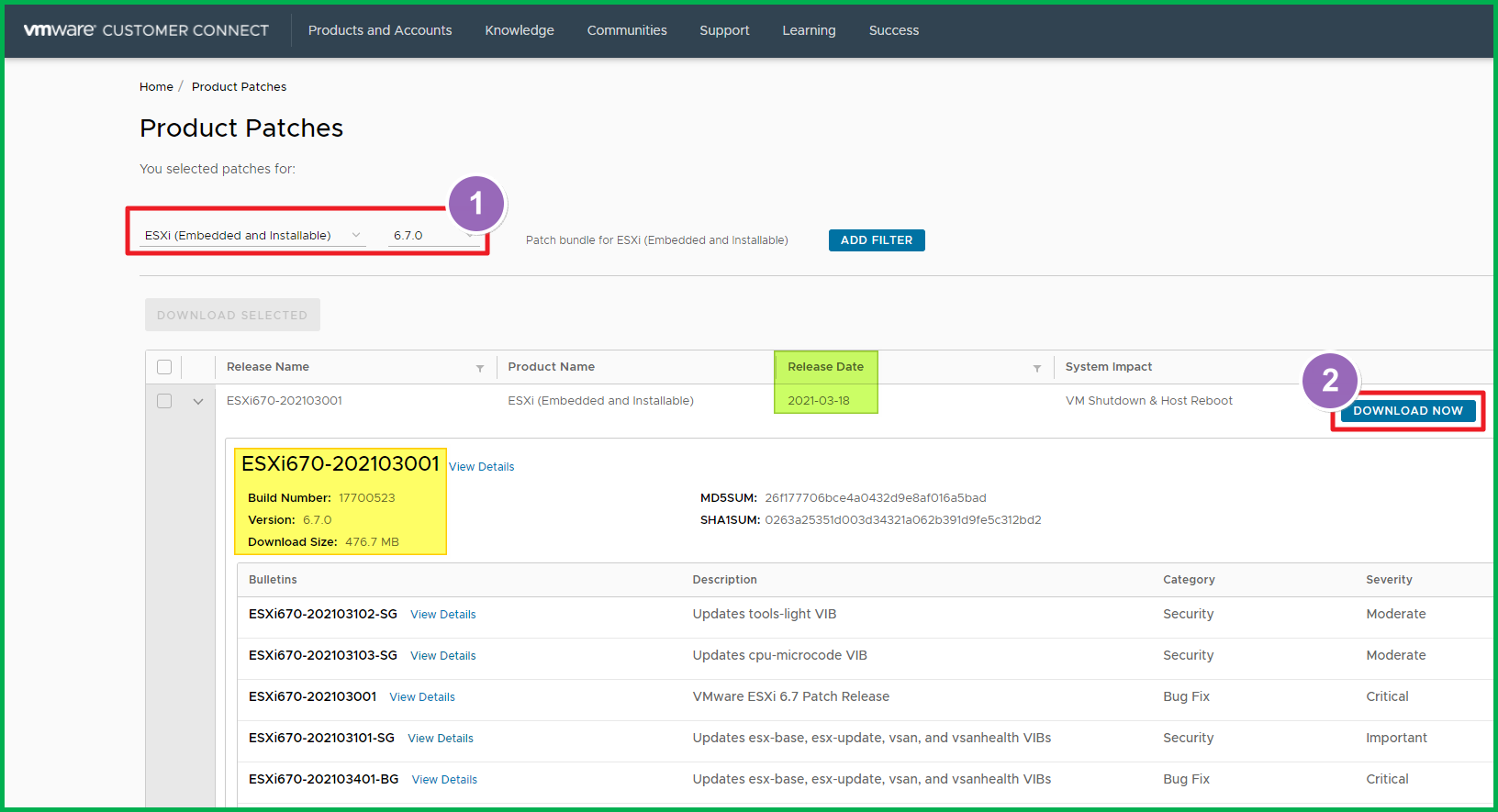The image size is (1498, 812).
Task: Go to Home breadcrumb link
Action: click(x=156, y=87)
